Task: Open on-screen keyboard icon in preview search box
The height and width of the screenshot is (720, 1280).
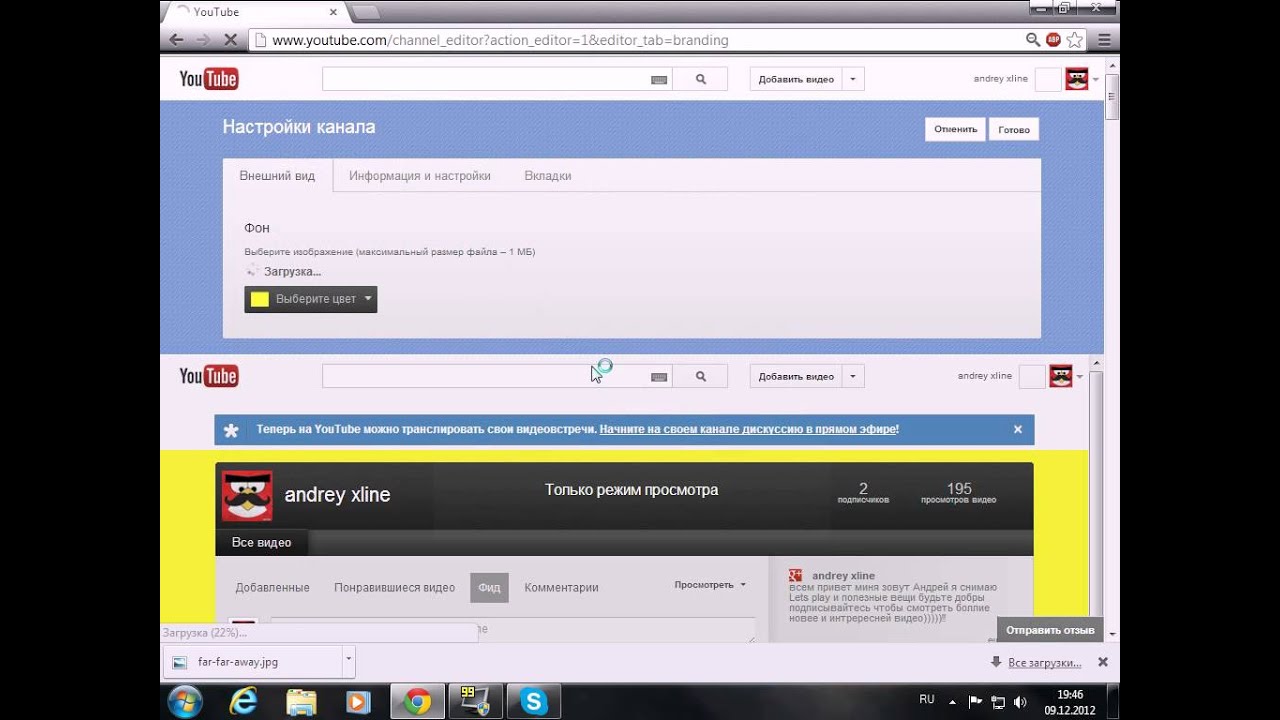Action: [x=659, y=377]
